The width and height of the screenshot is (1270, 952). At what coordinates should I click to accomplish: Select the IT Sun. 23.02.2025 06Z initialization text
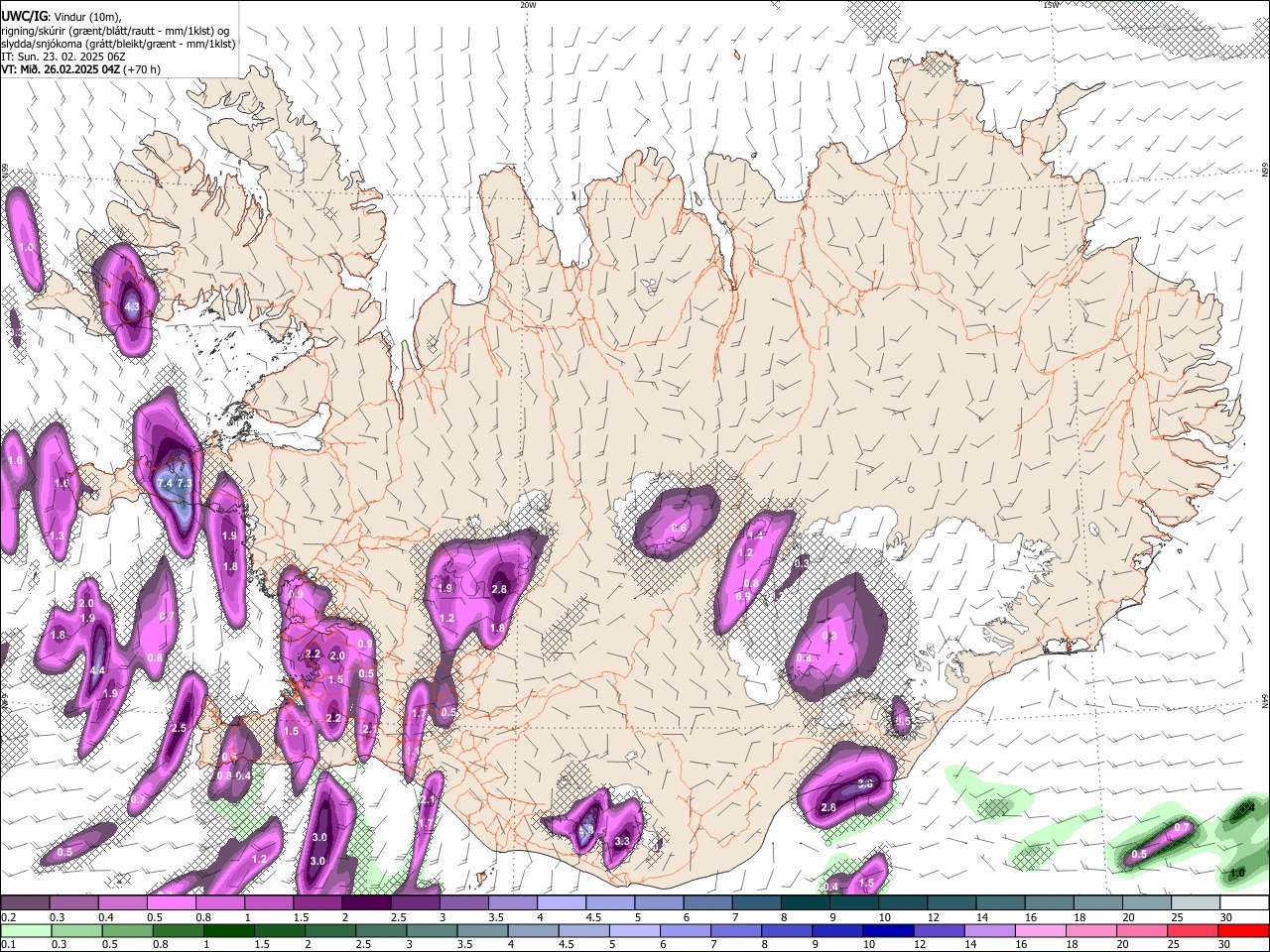coord(63,57)
